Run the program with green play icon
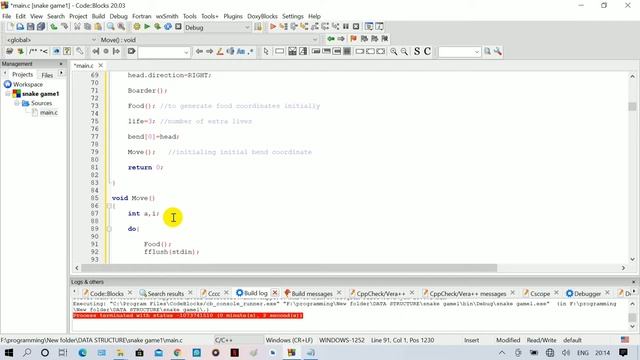 click(147, 27)
